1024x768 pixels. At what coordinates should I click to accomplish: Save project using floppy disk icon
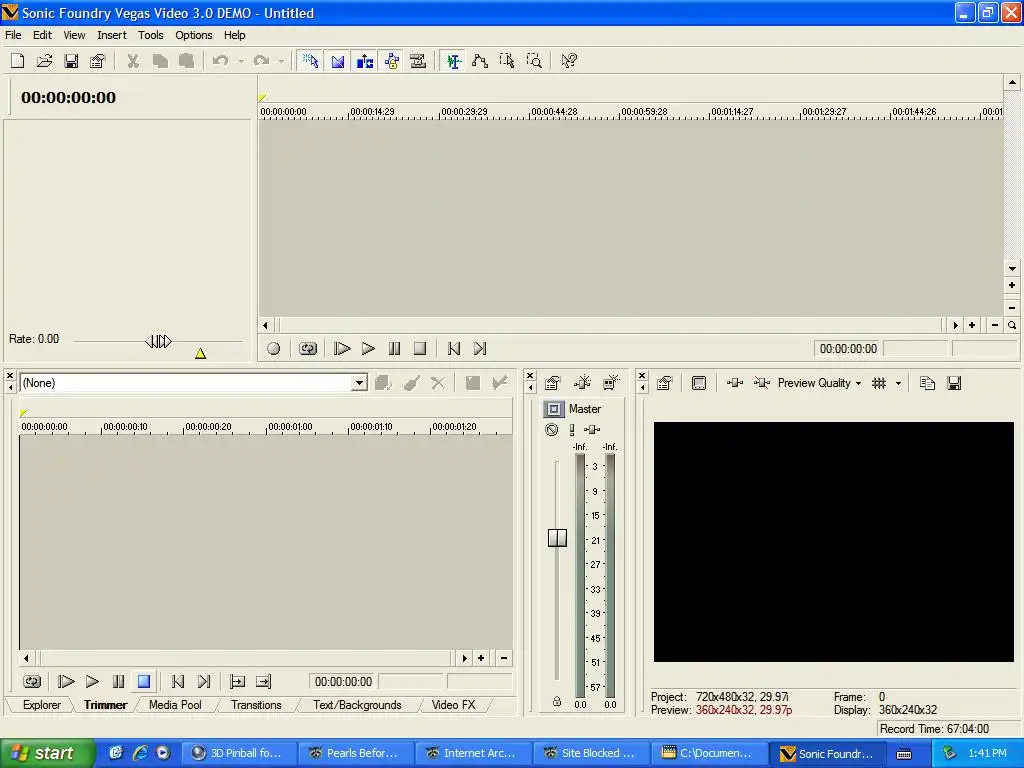[71, 61]
